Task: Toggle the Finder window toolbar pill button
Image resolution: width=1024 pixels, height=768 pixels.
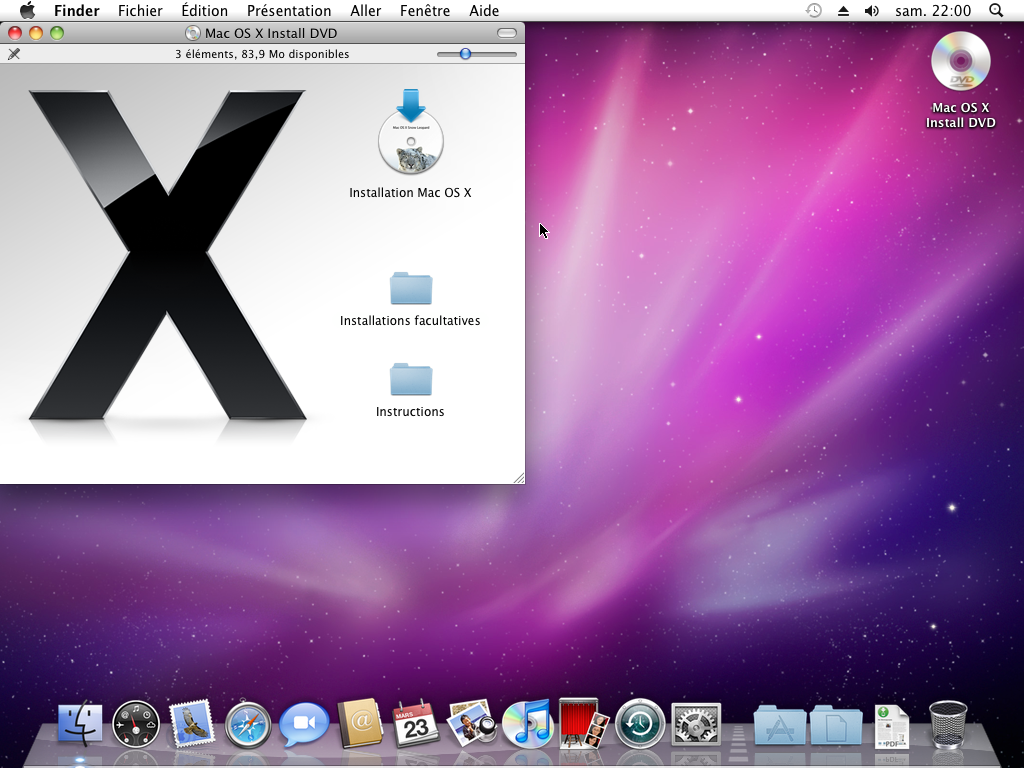Action: [x=507, y=33]
